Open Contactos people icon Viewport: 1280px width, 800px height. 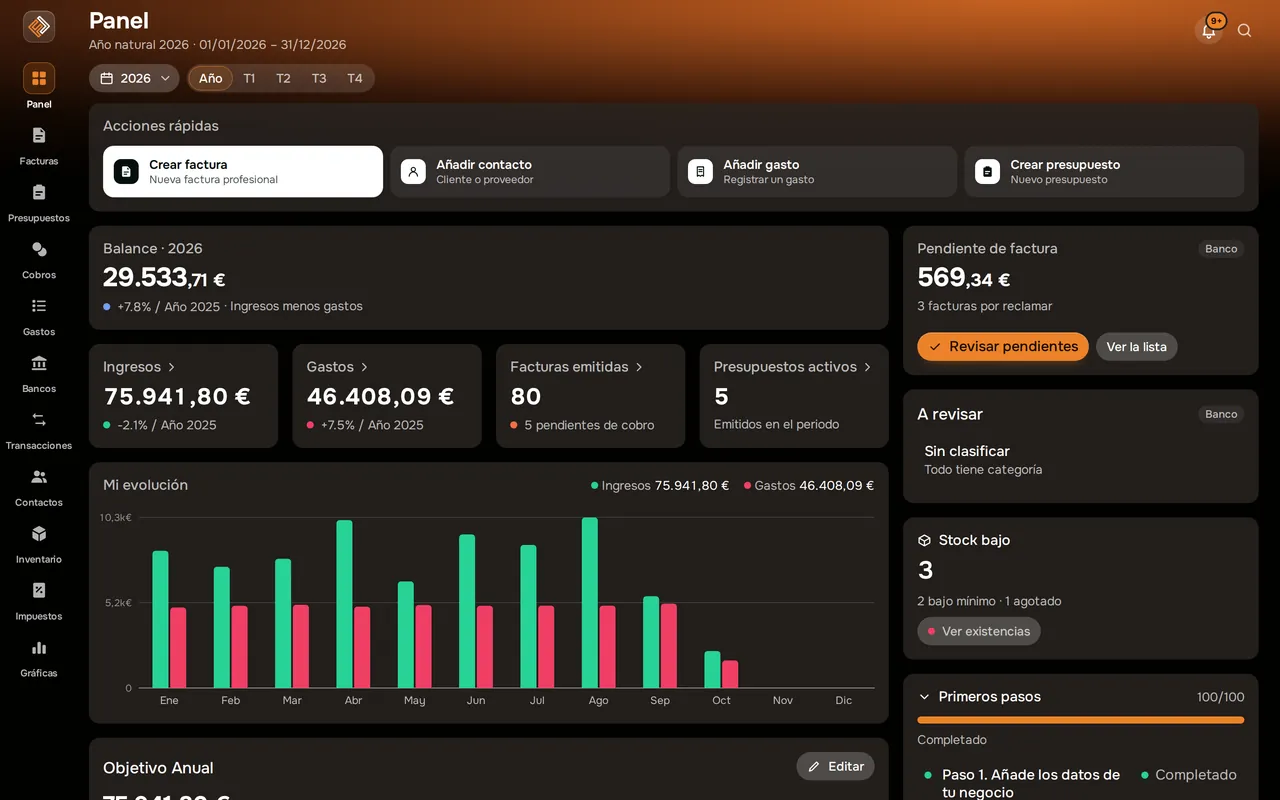(x=39, y=477)
